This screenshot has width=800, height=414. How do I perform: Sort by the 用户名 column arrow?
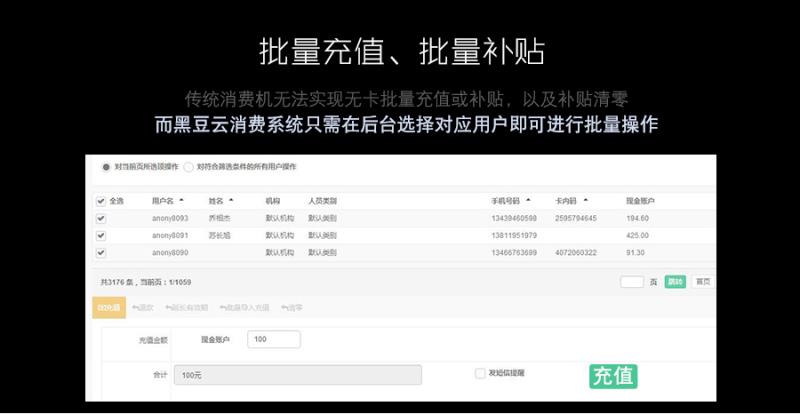click(181, 200)
